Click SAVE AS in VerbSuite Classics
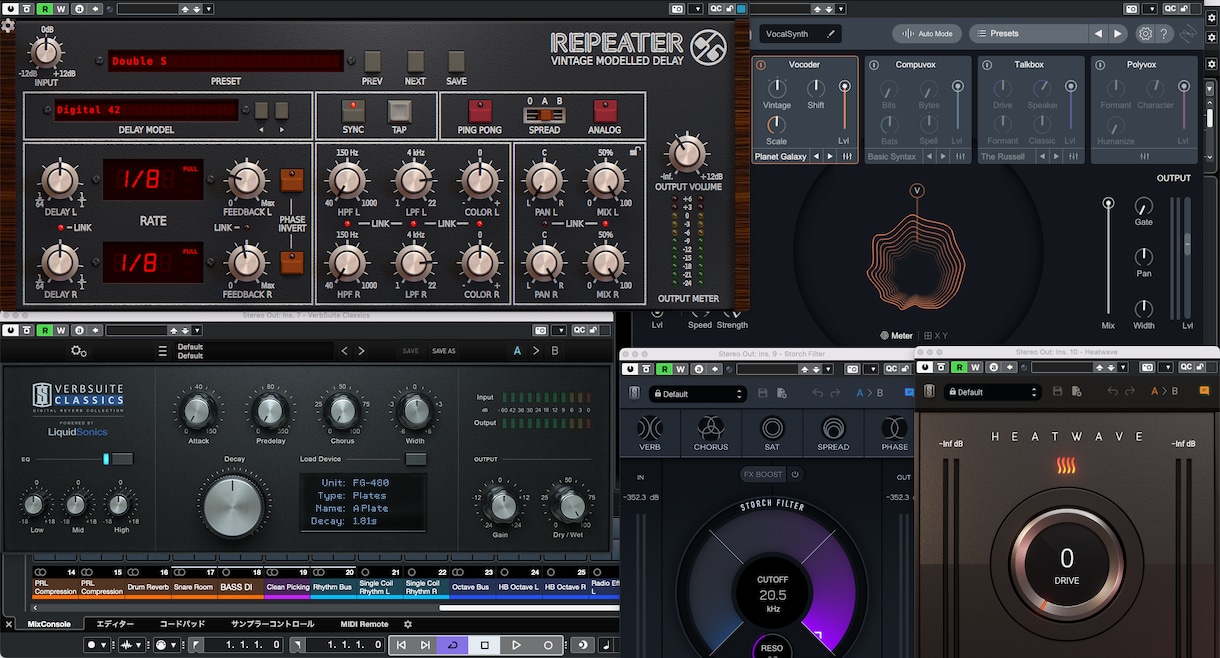1220x658 pixels. [x=444, y=351]
